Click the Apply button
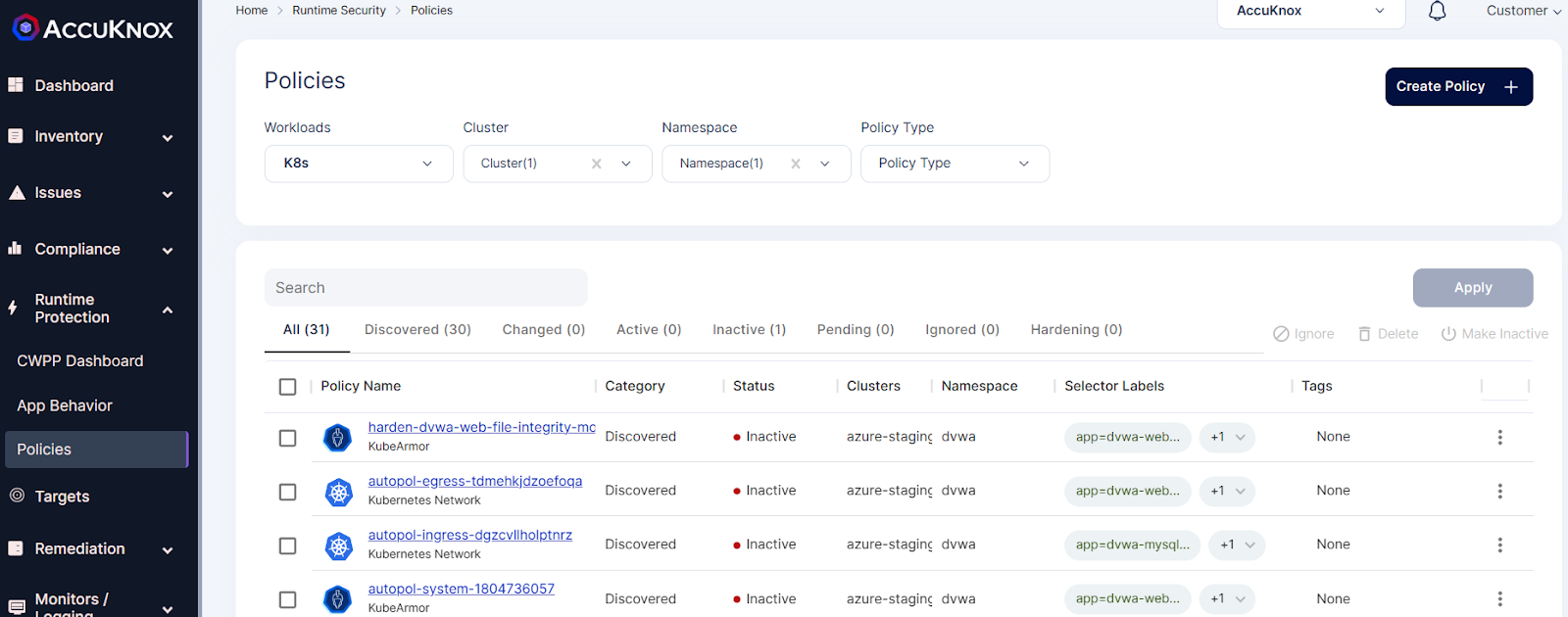 1473,288
